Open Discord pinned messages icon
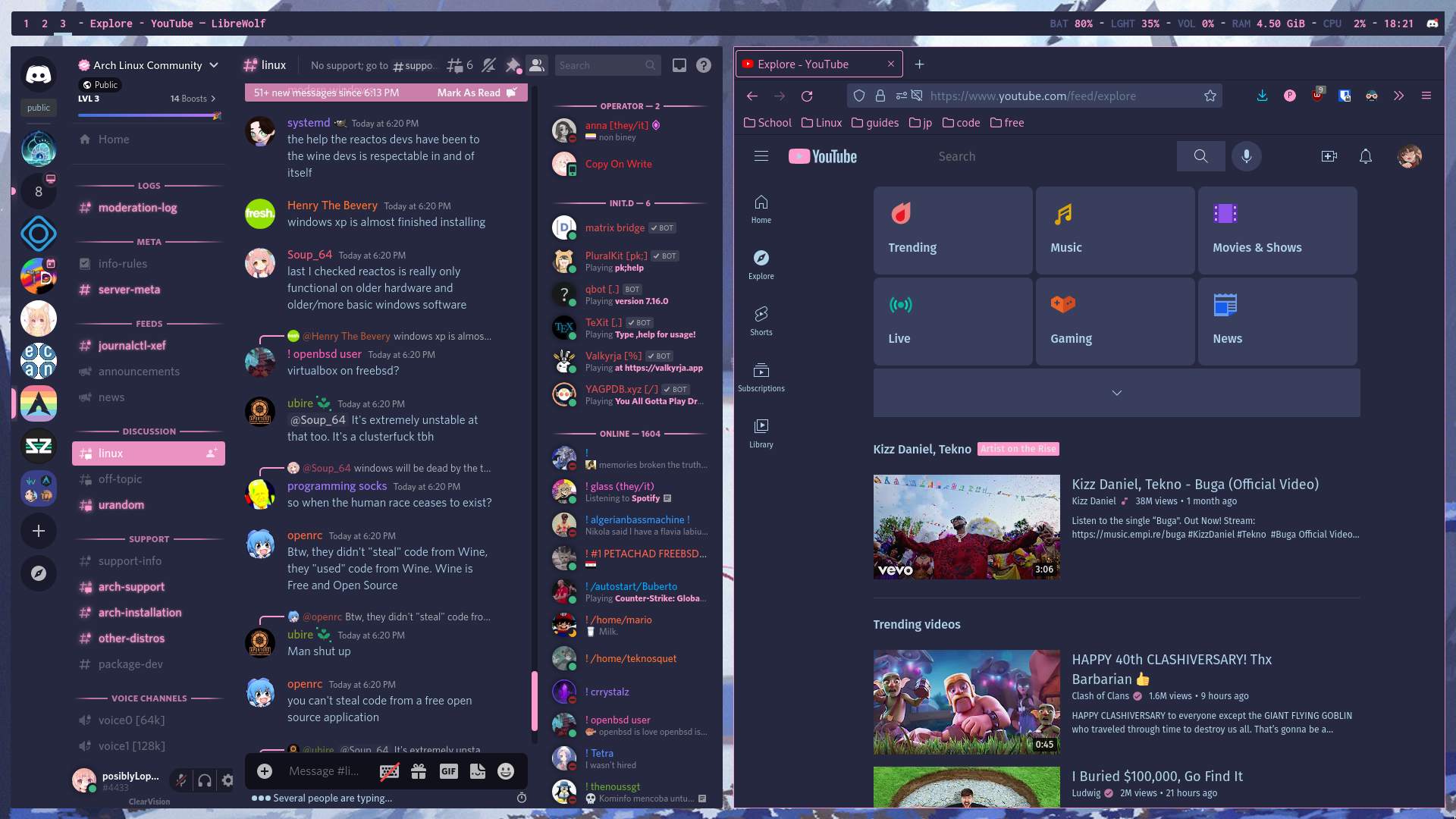Viewport: 1456px width, 819px height. (513, 65)
